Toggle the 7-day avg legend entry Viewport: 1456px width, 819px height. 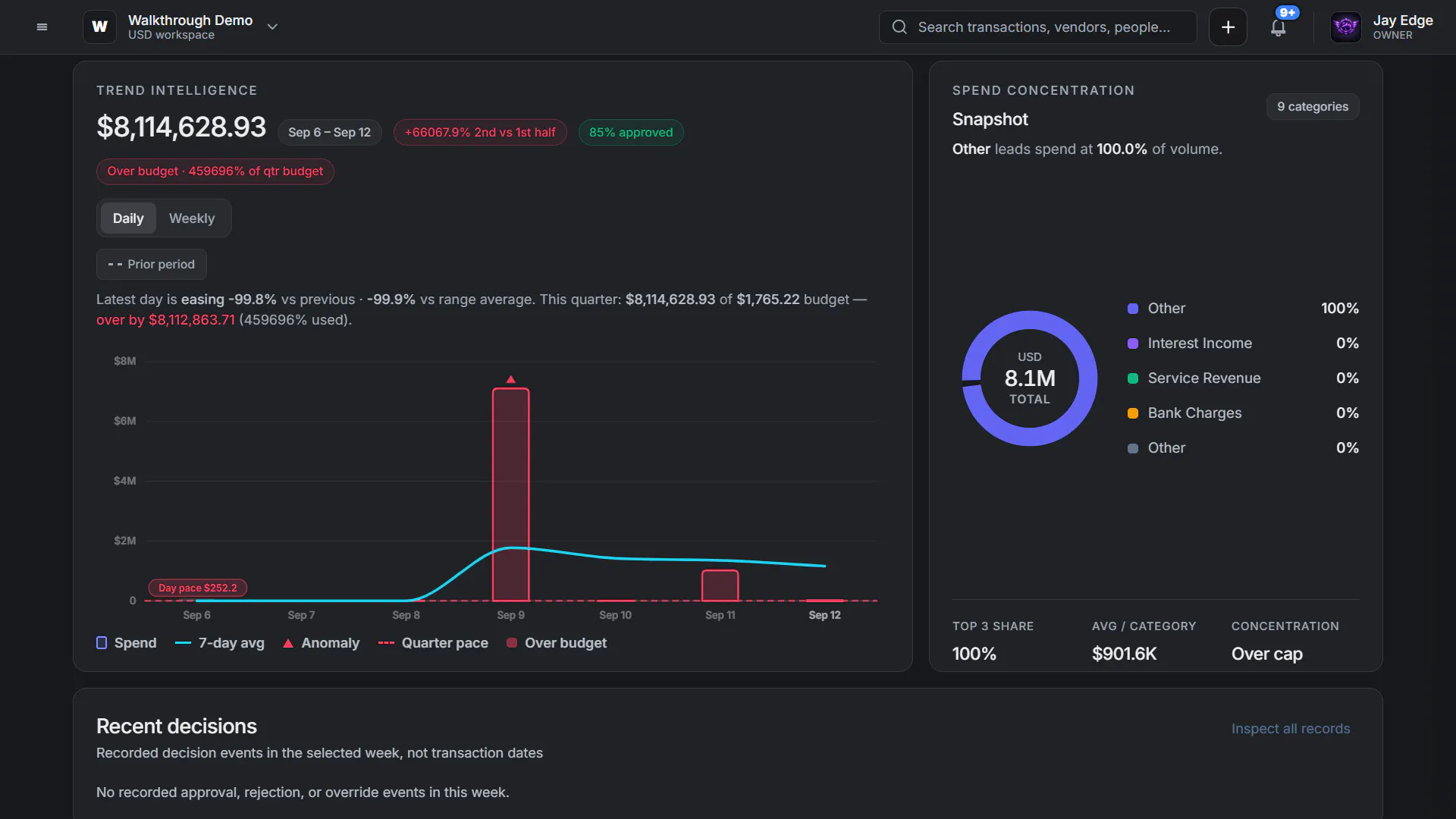tap(220, 643)
